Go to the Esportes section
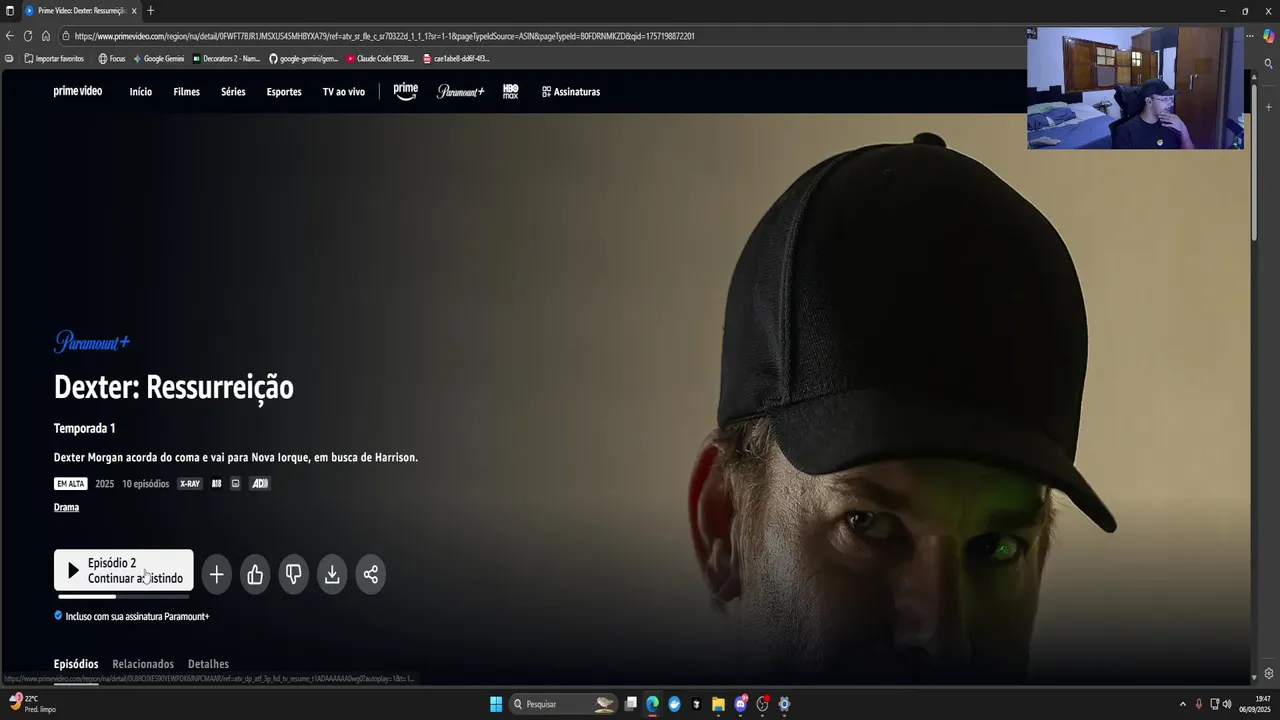 pyautogui.click(x=284, y=92)
